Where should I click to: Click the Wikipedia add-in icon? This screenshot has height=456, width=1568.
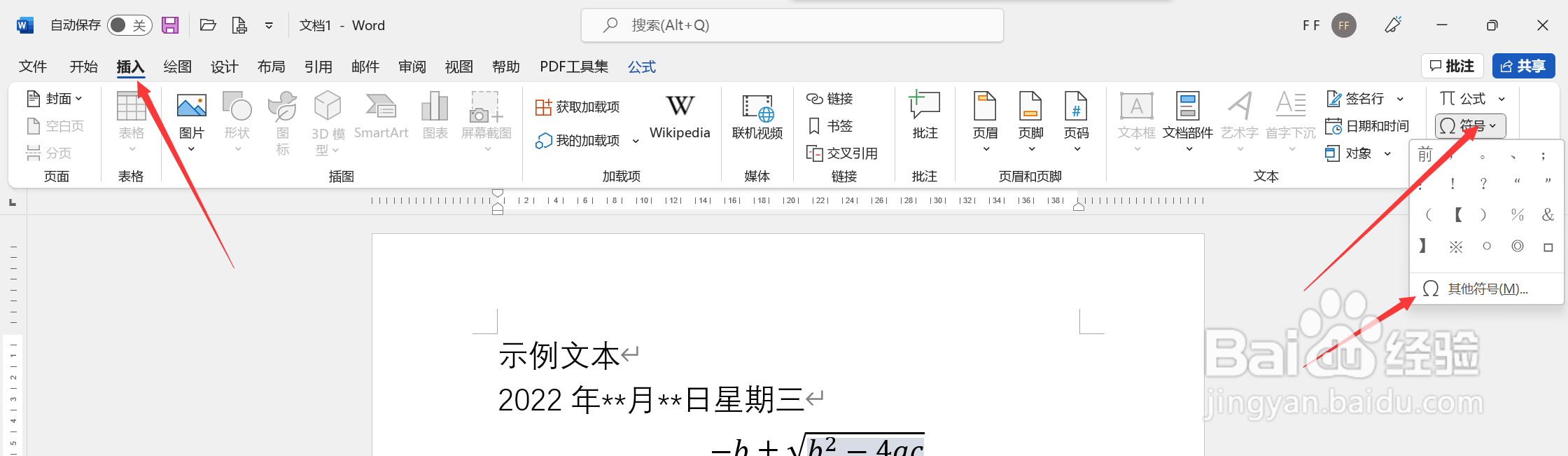pos(680,116)
